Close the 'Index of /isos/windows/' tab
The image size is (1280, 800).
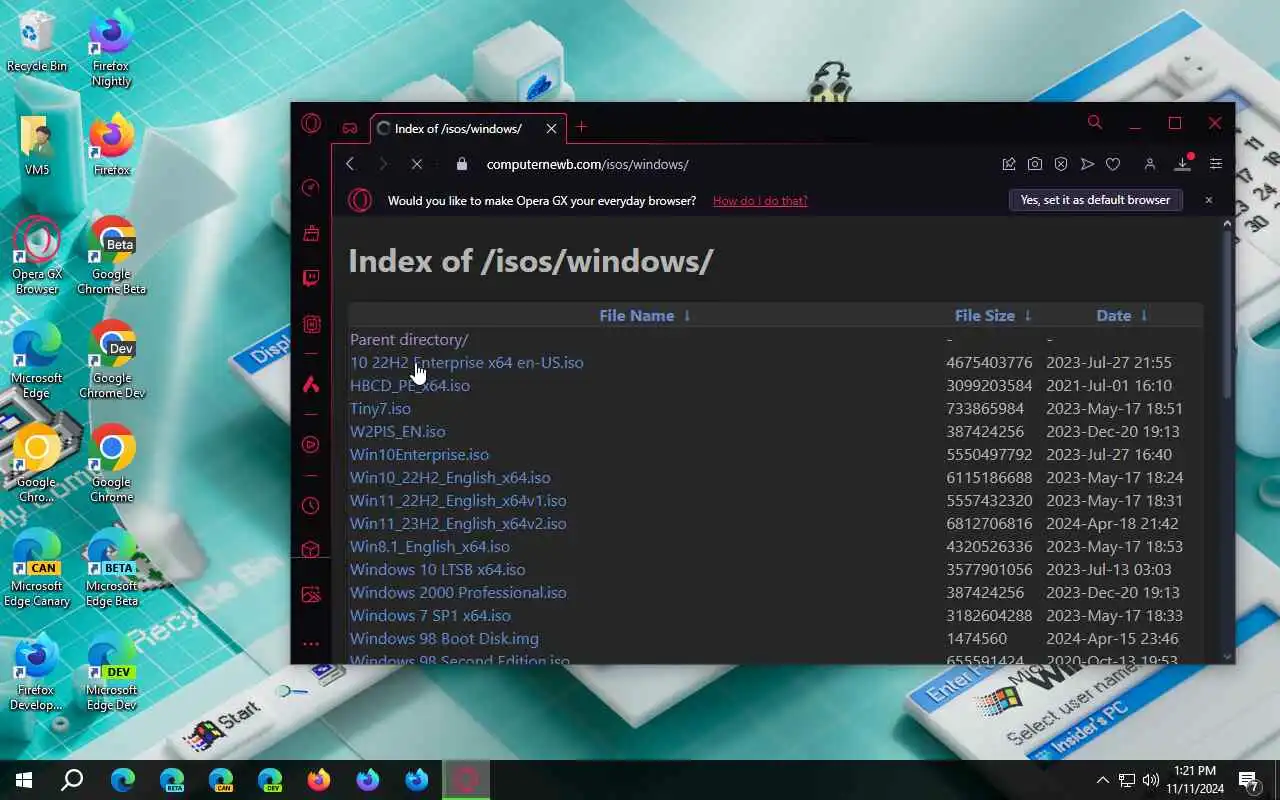point(551,128)
